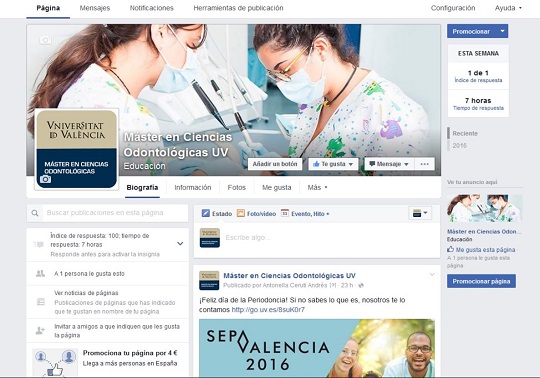Viewport: 540px width, 378px height.
Task: Open Configuración
Action: coord(453,8)
